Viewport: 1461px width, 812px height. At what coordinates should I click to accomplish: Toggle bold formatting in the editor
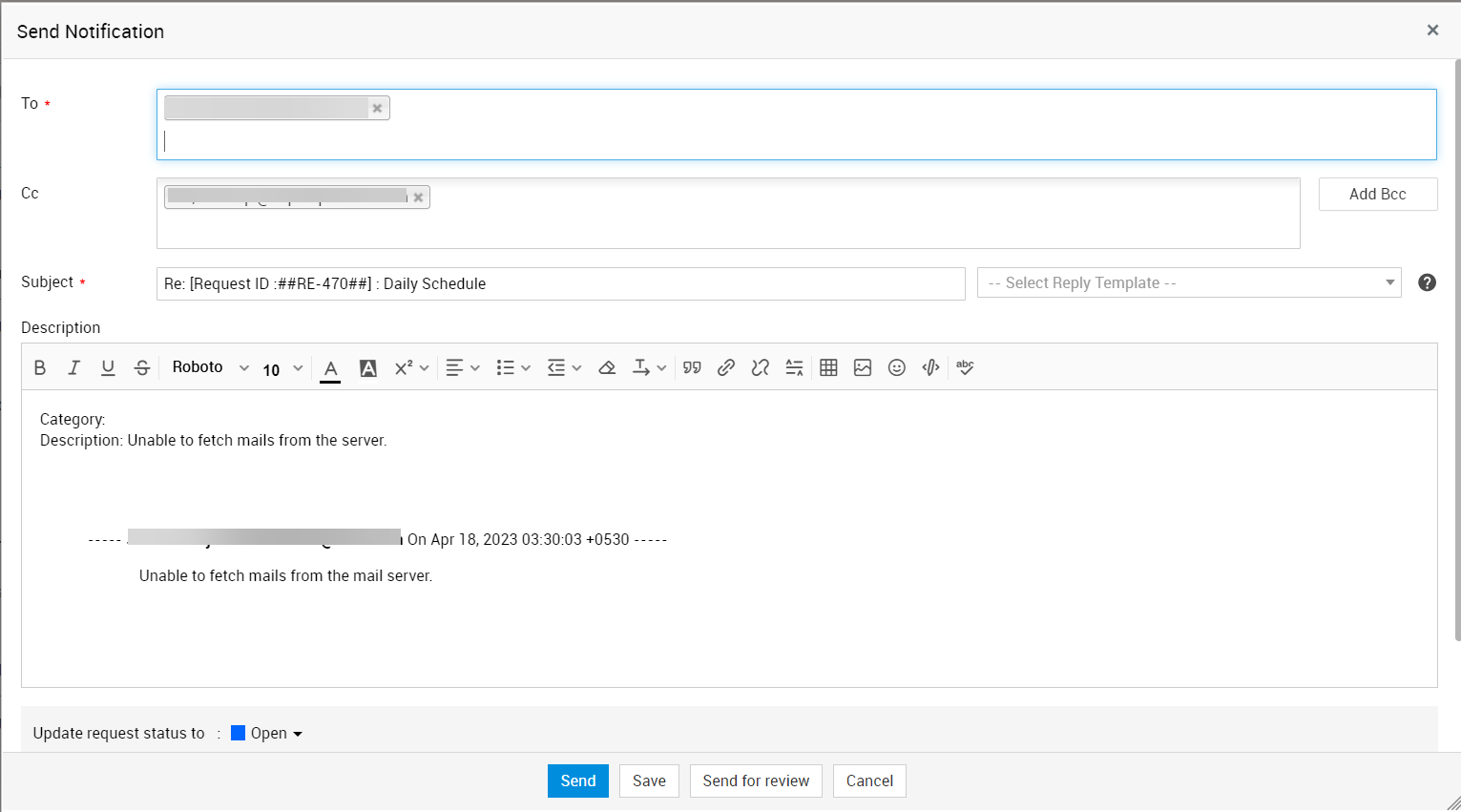(40, 368)
